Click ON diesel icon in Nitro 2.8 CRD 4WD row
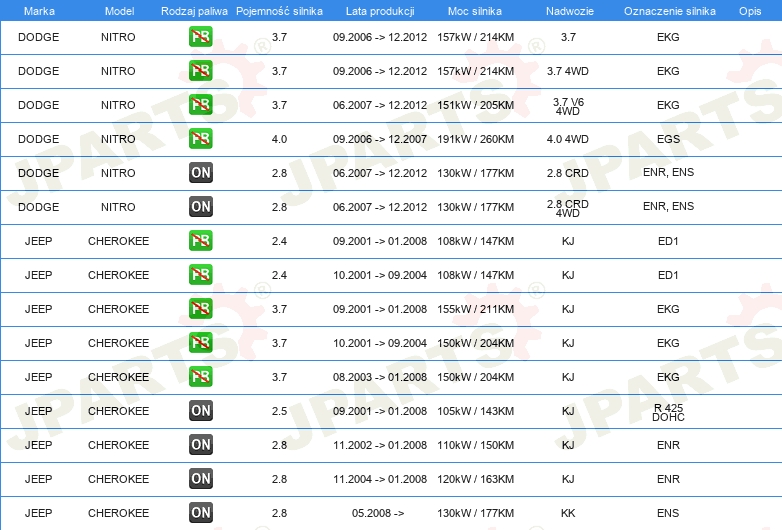 [200, 206]
